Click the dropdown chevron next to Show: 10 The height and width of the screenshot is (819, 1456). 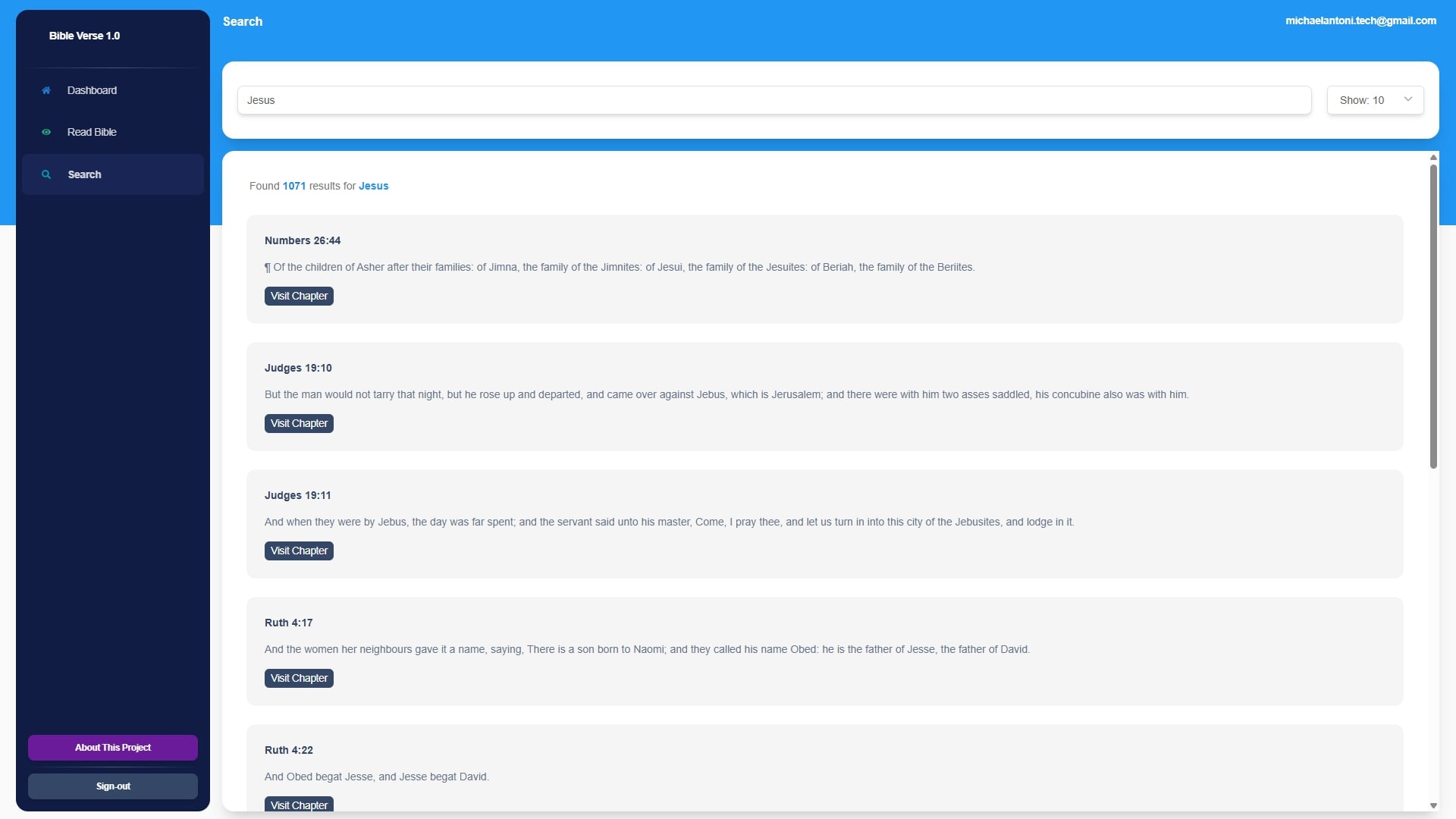(x=1407, y=99)
